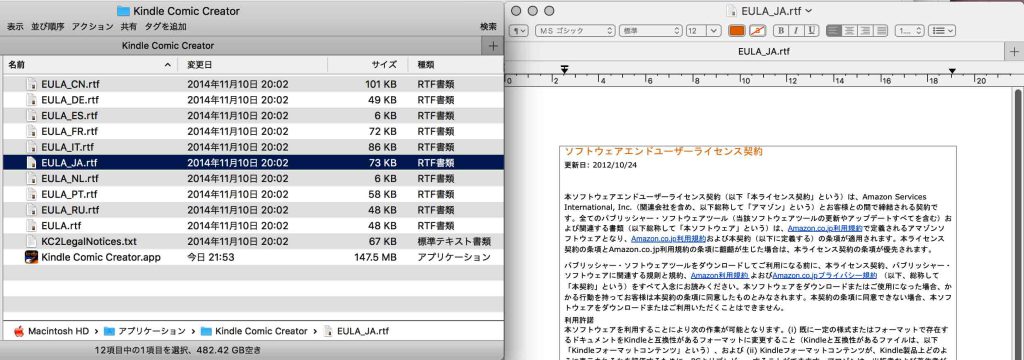The image size is (1024, 360).
Task: Open orange text color swatch in TextEdit
Action: pos(736,31)
